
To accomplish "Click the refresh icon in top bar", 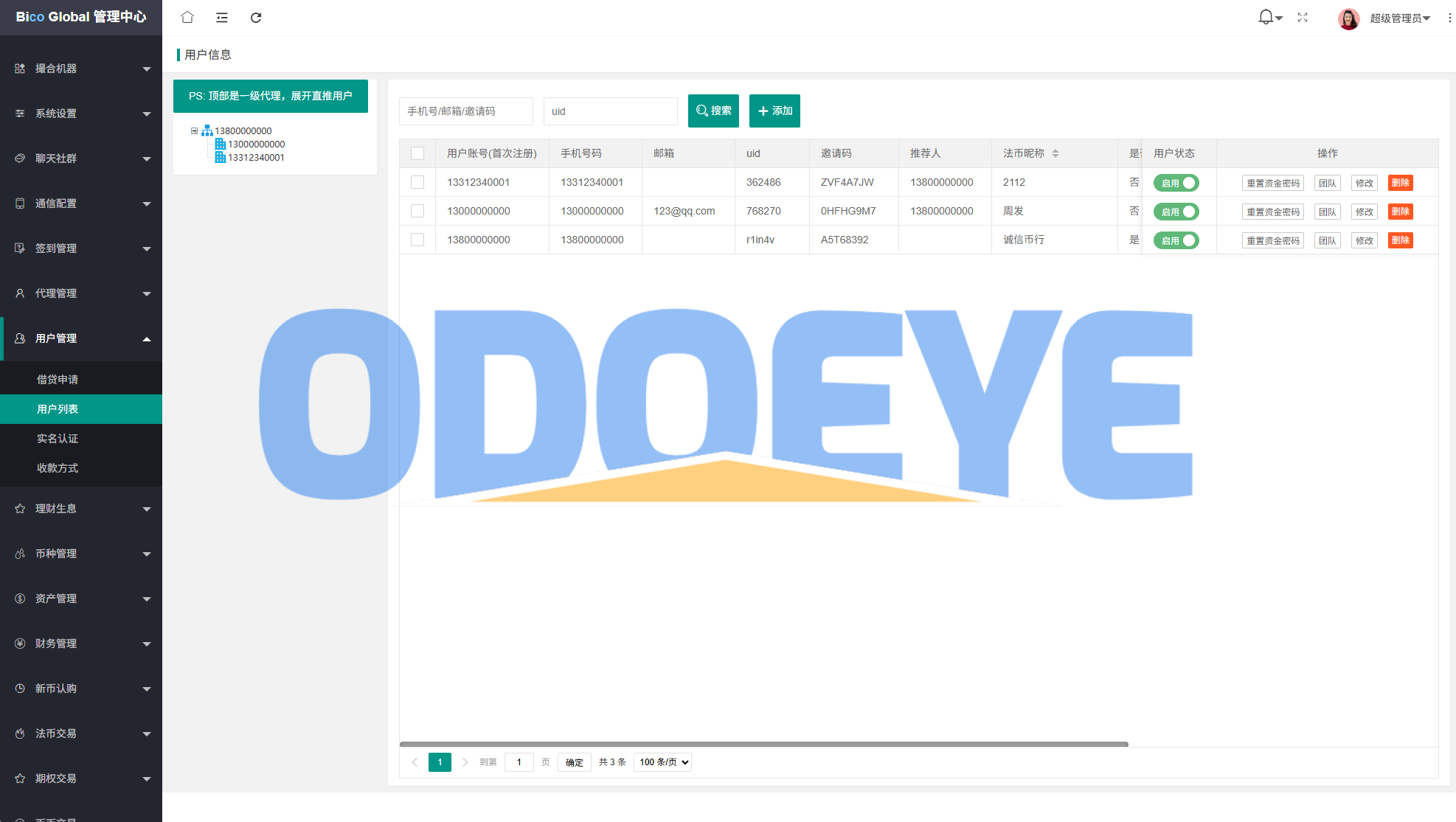I will point(256,17).
